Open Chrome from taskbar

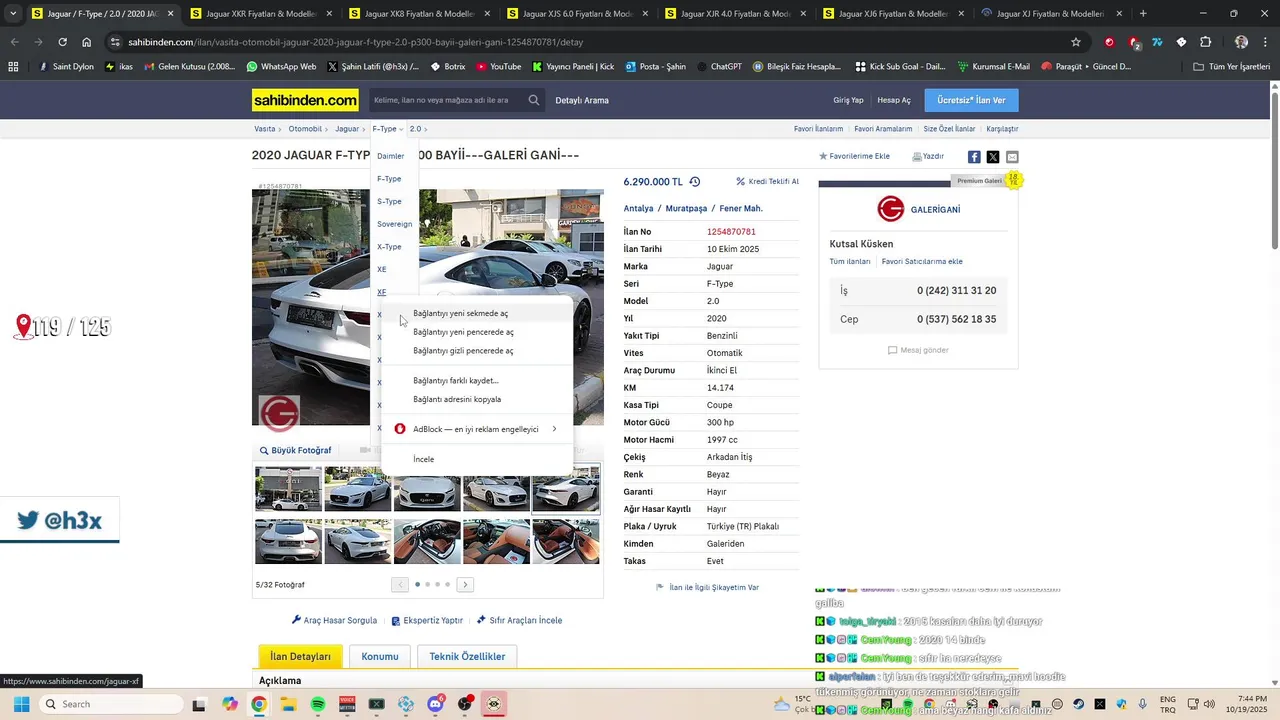(259, 704)
